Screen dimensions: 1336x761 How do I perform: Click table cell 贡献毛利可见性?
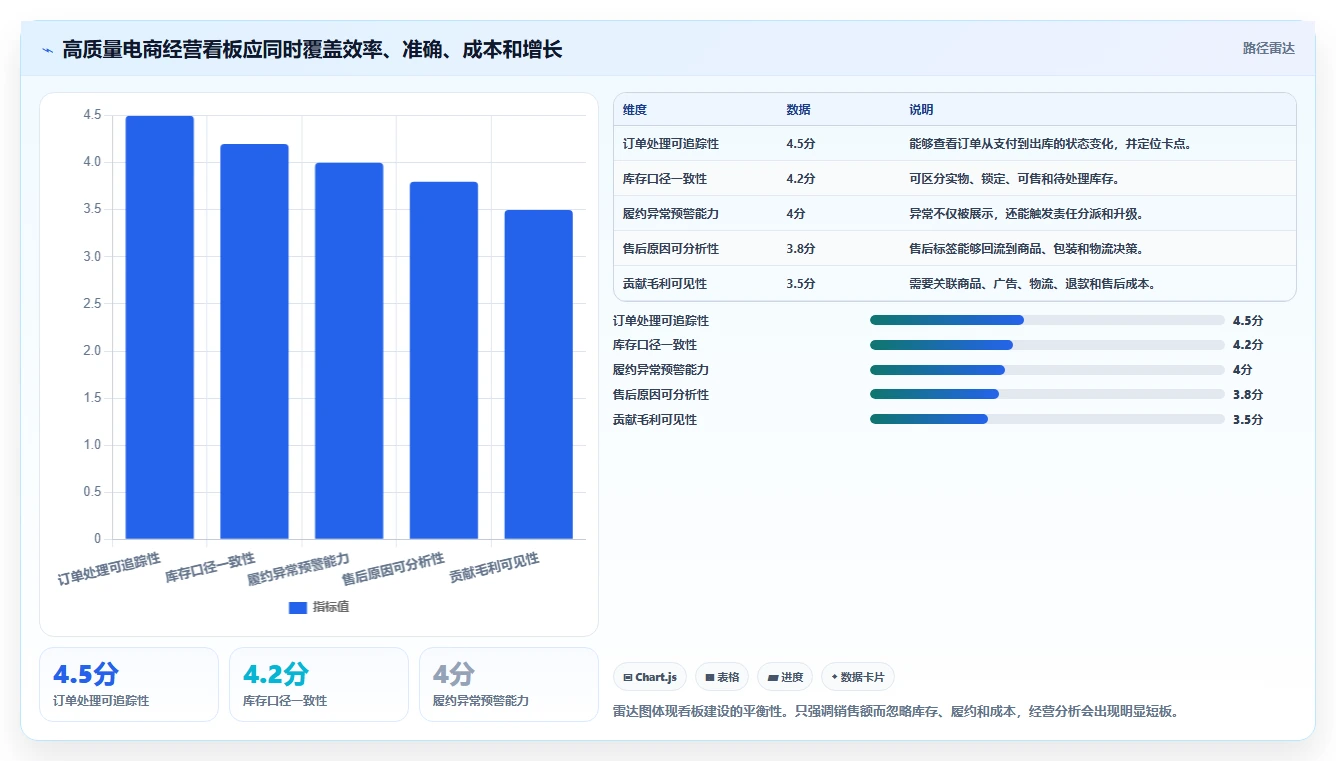(x=665, y=284)
